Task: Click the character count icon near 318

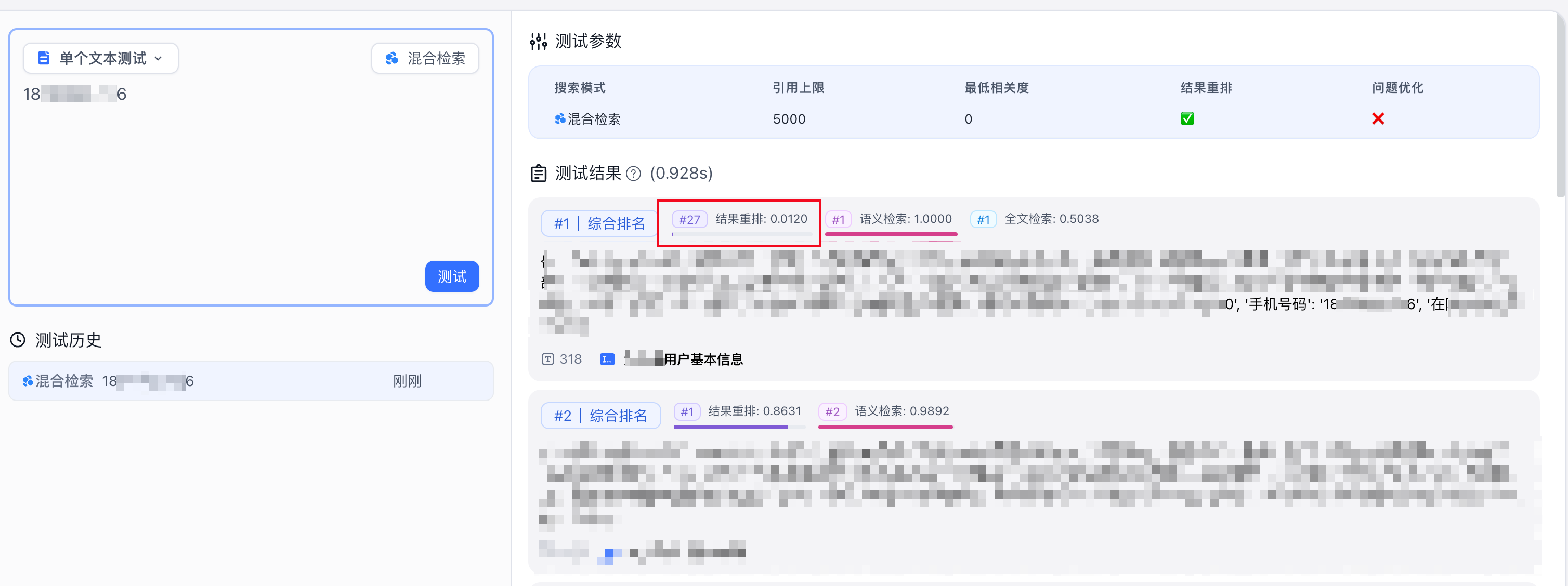Action: pos(548,359)
